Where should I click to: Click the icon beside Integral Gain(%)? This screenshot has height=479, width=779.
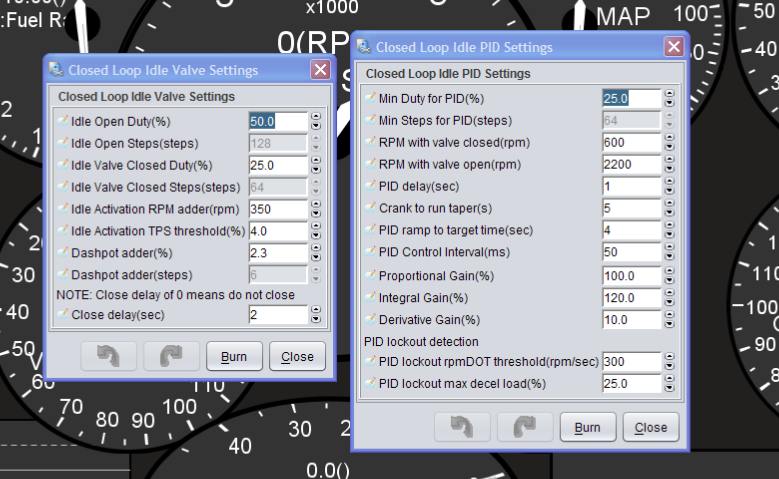click(x=371, y=297)
